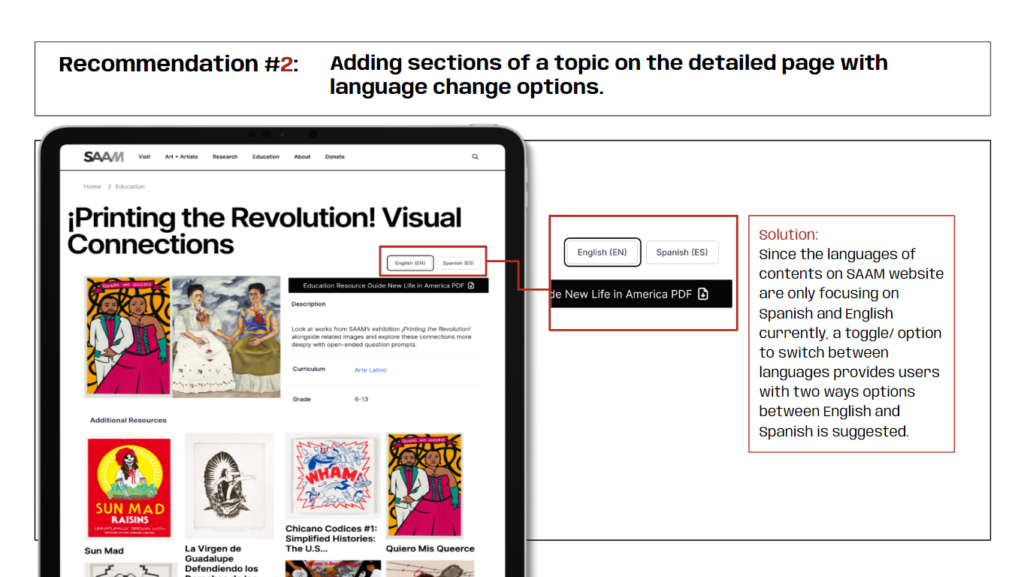This screenshot has width=1024, height=577.
Task: Open Quiero Mis Queerce resource thumbnail
Action: pos(425,485)
